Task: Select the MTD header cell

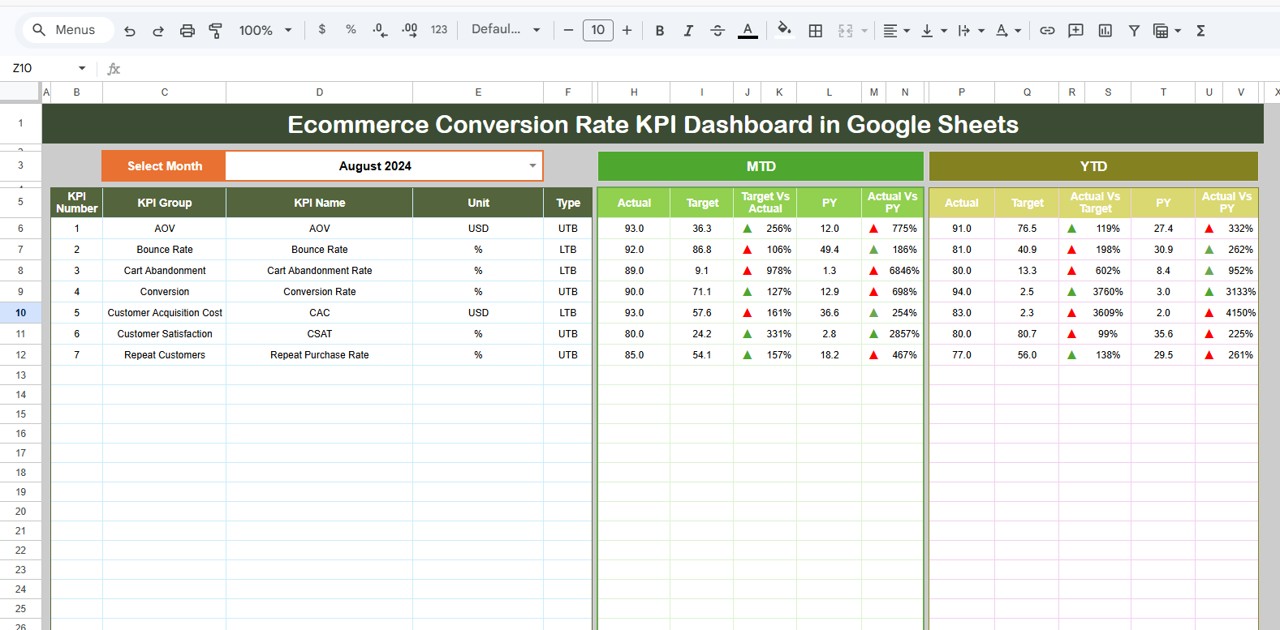Action: [x=760, y=166]
